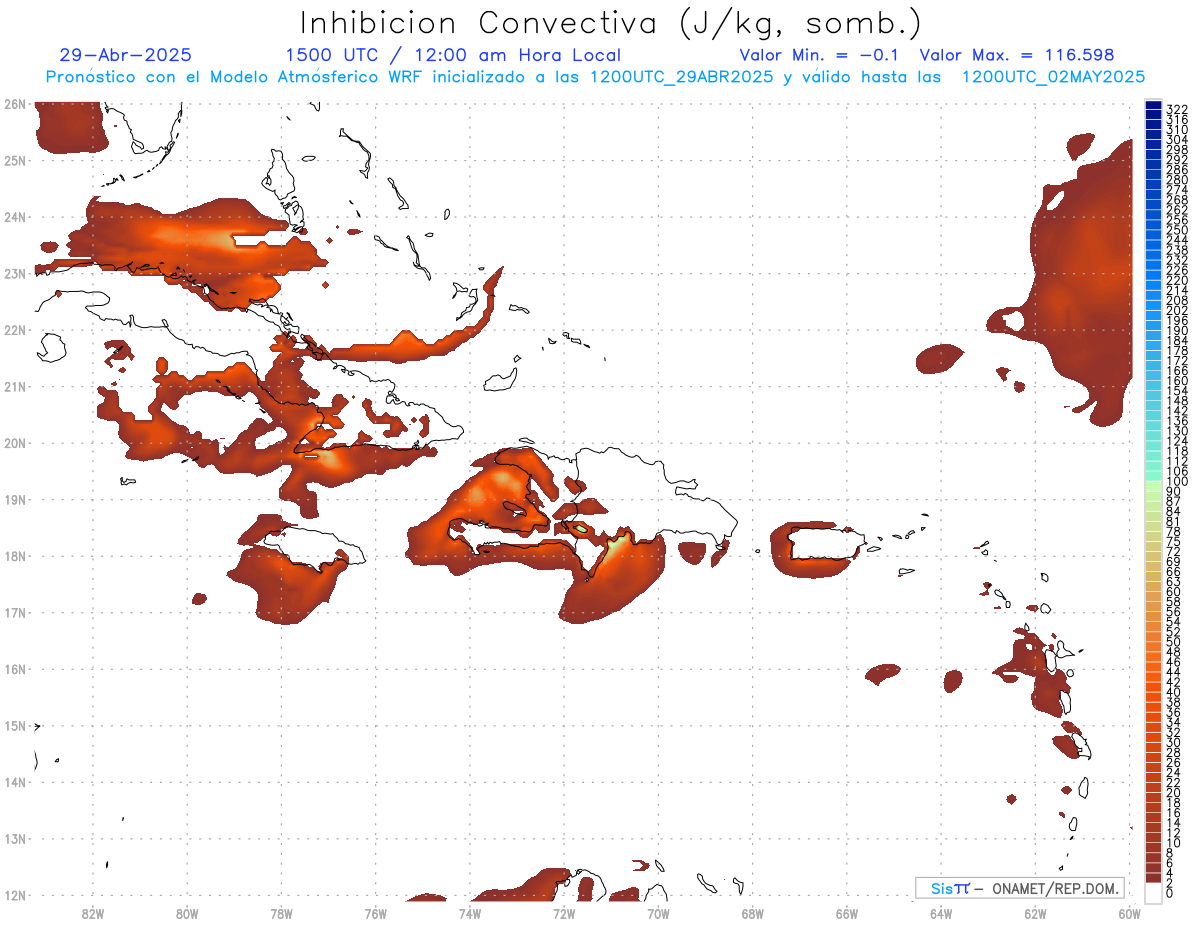
Task: Click the dark blue 322 colorbar swatch
Action: click(x=1153, y=107)
